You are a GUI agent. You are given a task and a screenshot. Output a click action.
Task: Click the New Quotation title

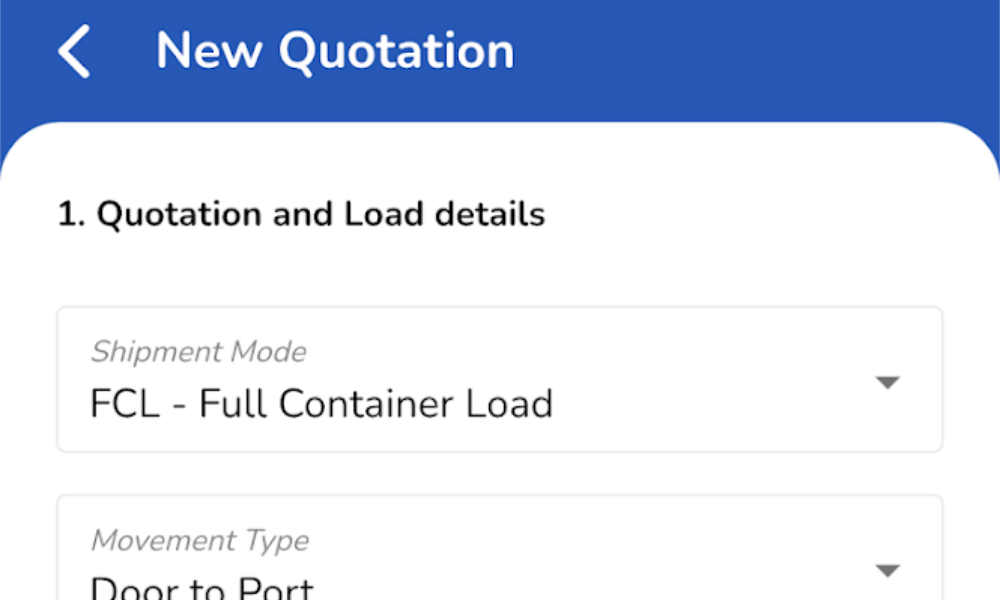coord(335,50)
